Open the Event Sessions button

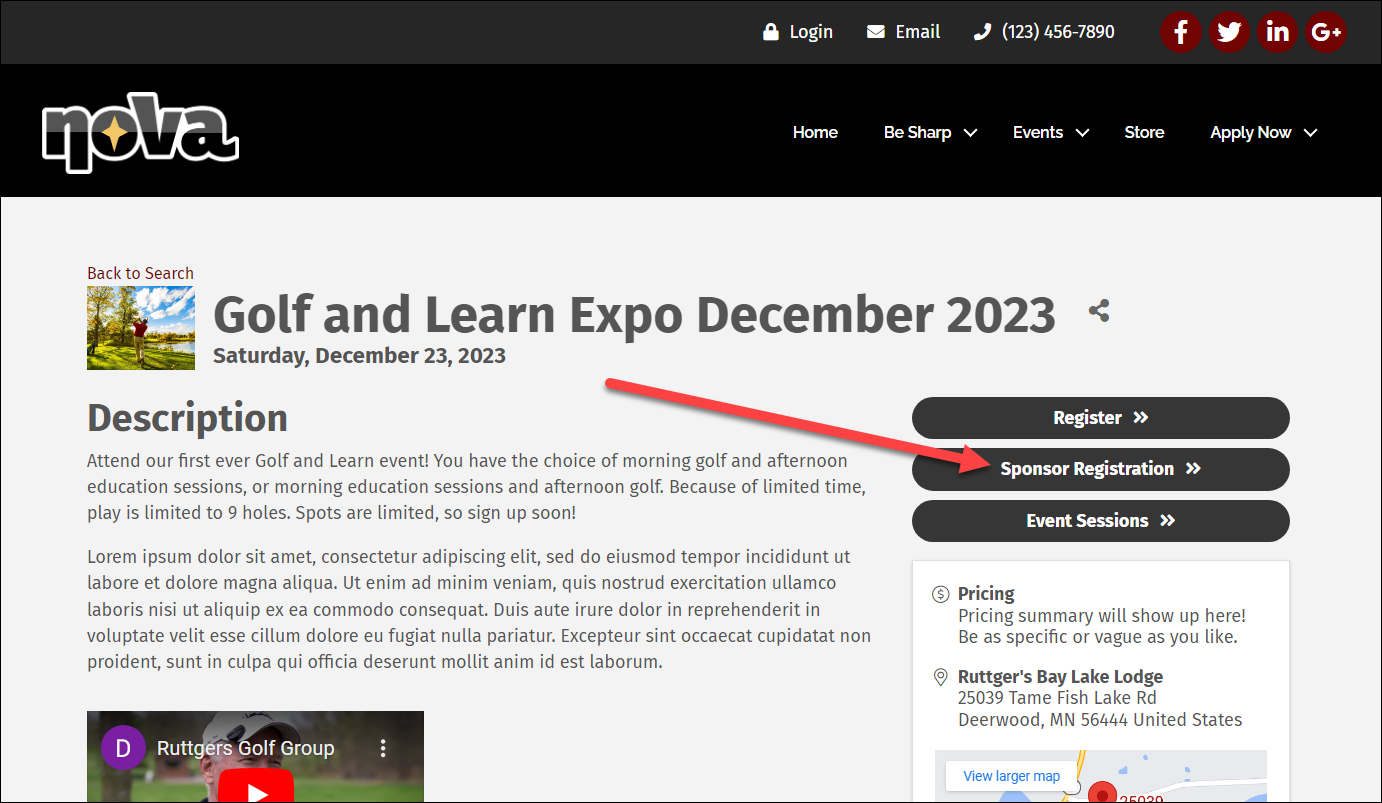(1100, 521)
